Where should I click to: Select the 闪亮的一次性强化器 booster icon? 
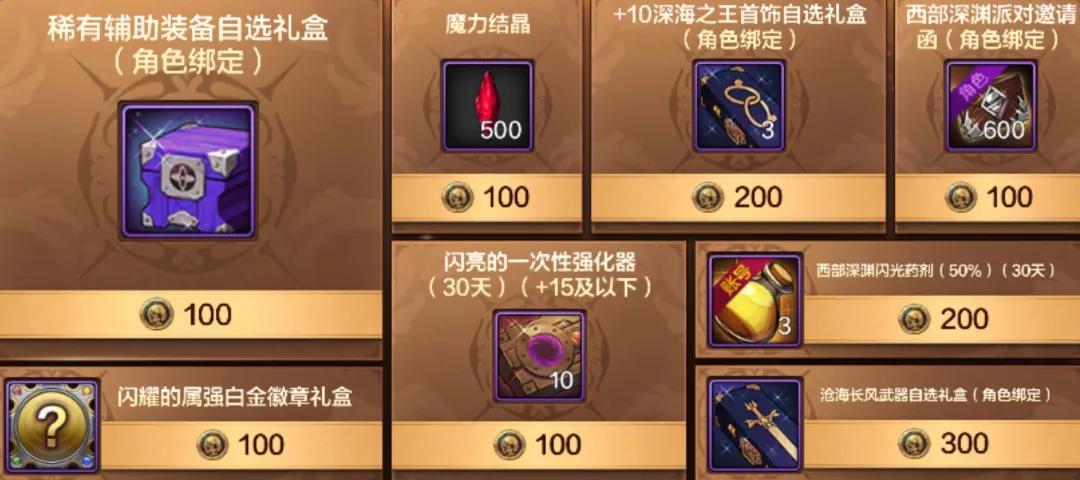click(539, 355)
